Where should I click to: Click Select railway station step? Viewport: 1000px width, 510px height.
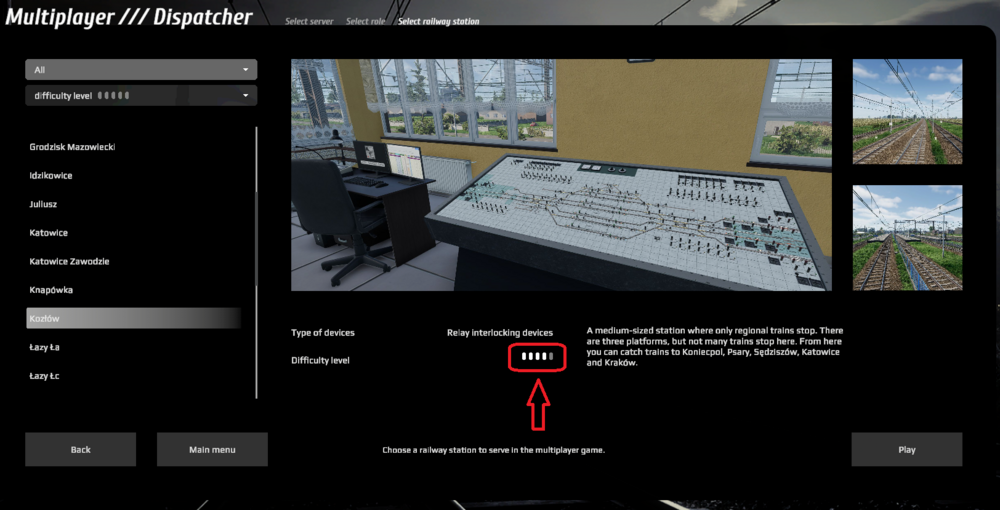[438, 21]
